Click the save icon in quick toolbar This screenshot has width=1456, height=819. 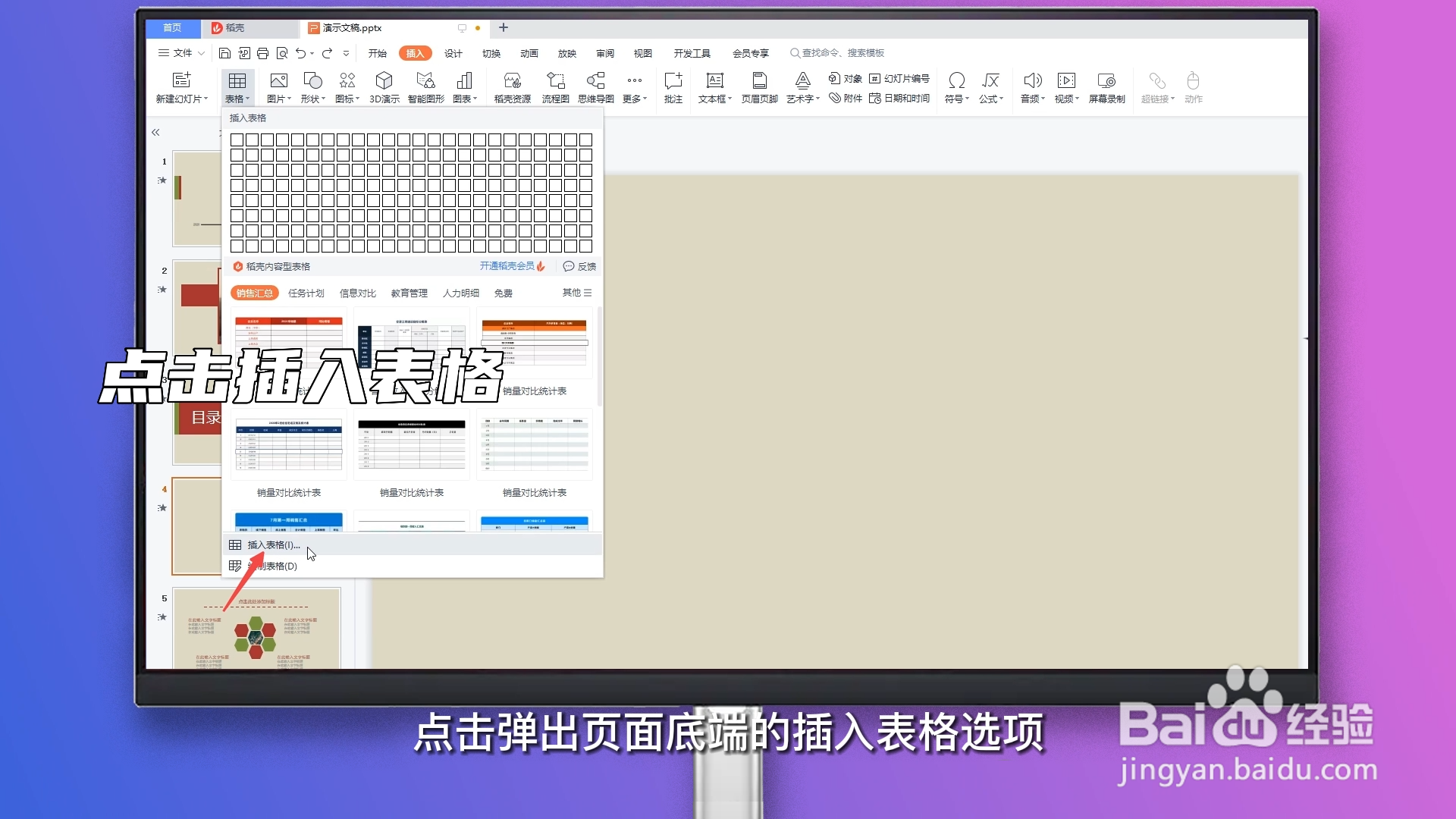(224, 53)
